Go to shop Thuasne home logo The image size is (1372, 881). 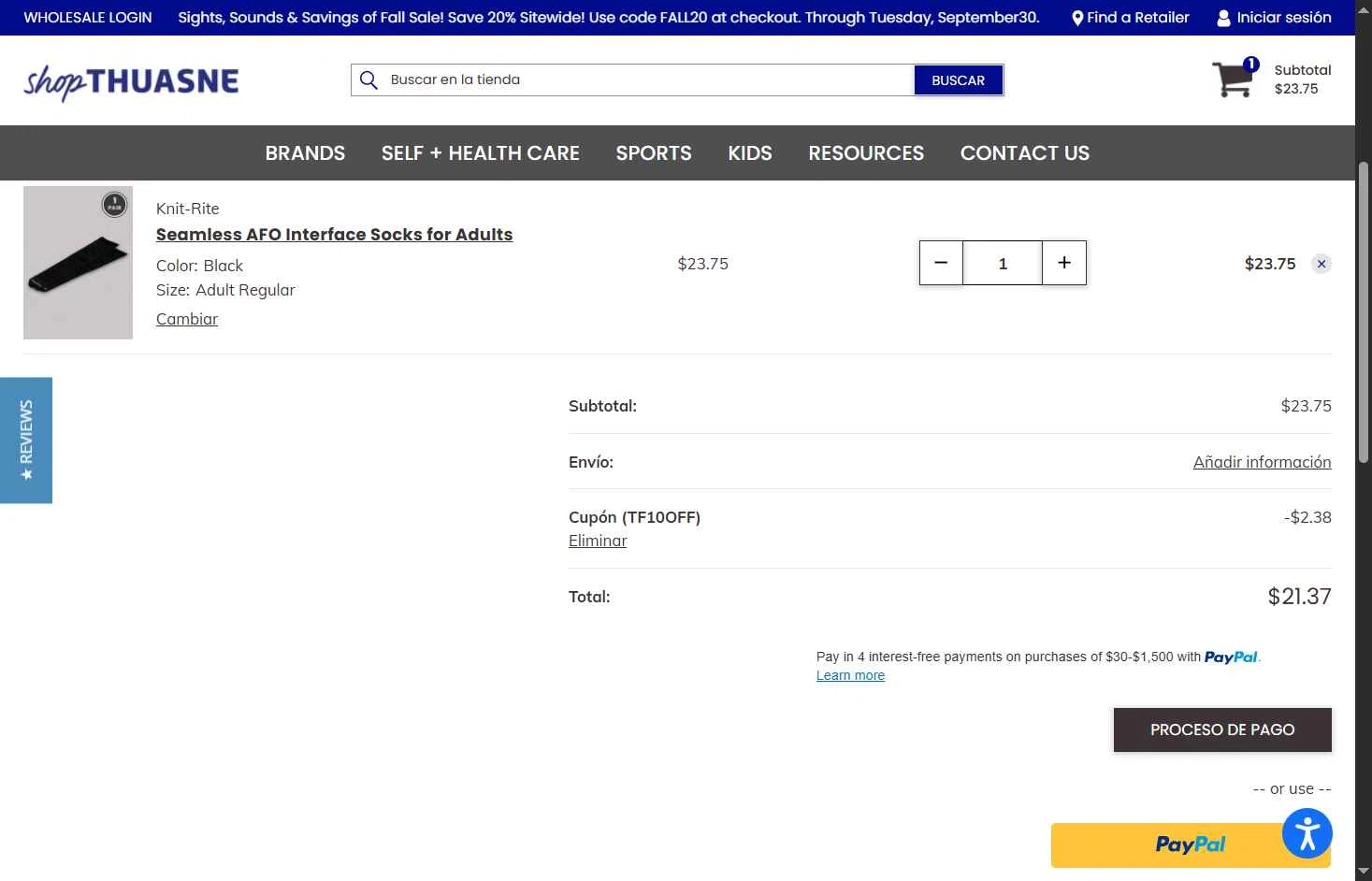131,81
